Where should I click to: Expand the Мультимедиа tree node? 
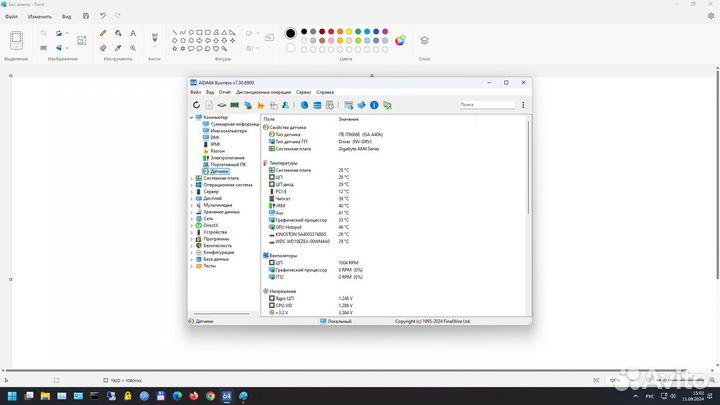point(192,205)
